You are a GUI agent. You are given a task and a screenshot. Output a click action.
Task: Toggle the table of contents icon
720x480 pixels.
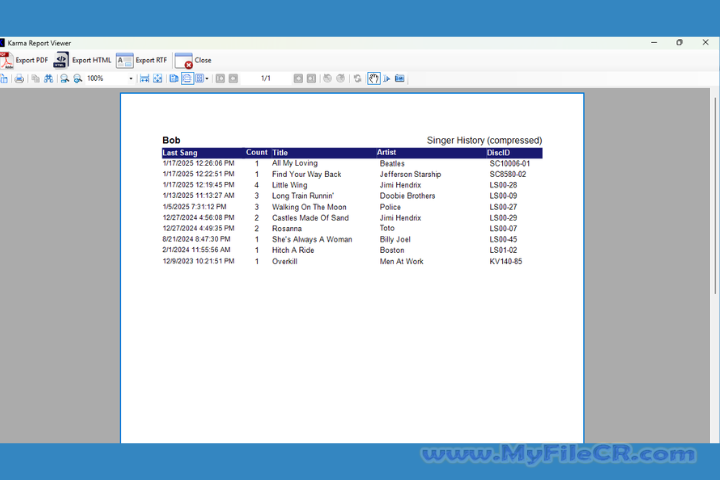[x=4, y=79]
